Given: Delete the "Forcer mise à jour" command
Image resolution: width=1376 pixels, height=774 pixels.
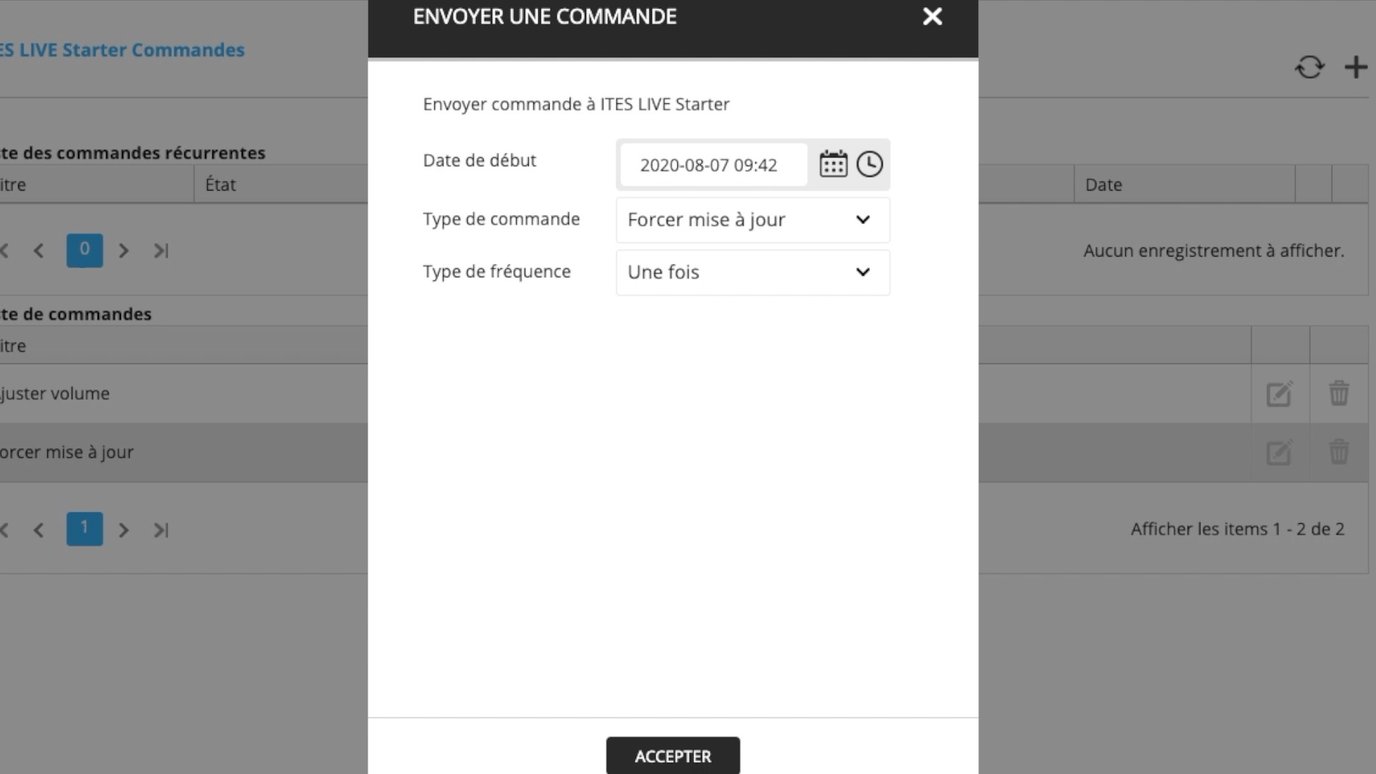Looking at the screenshot, I should 1339,452.
